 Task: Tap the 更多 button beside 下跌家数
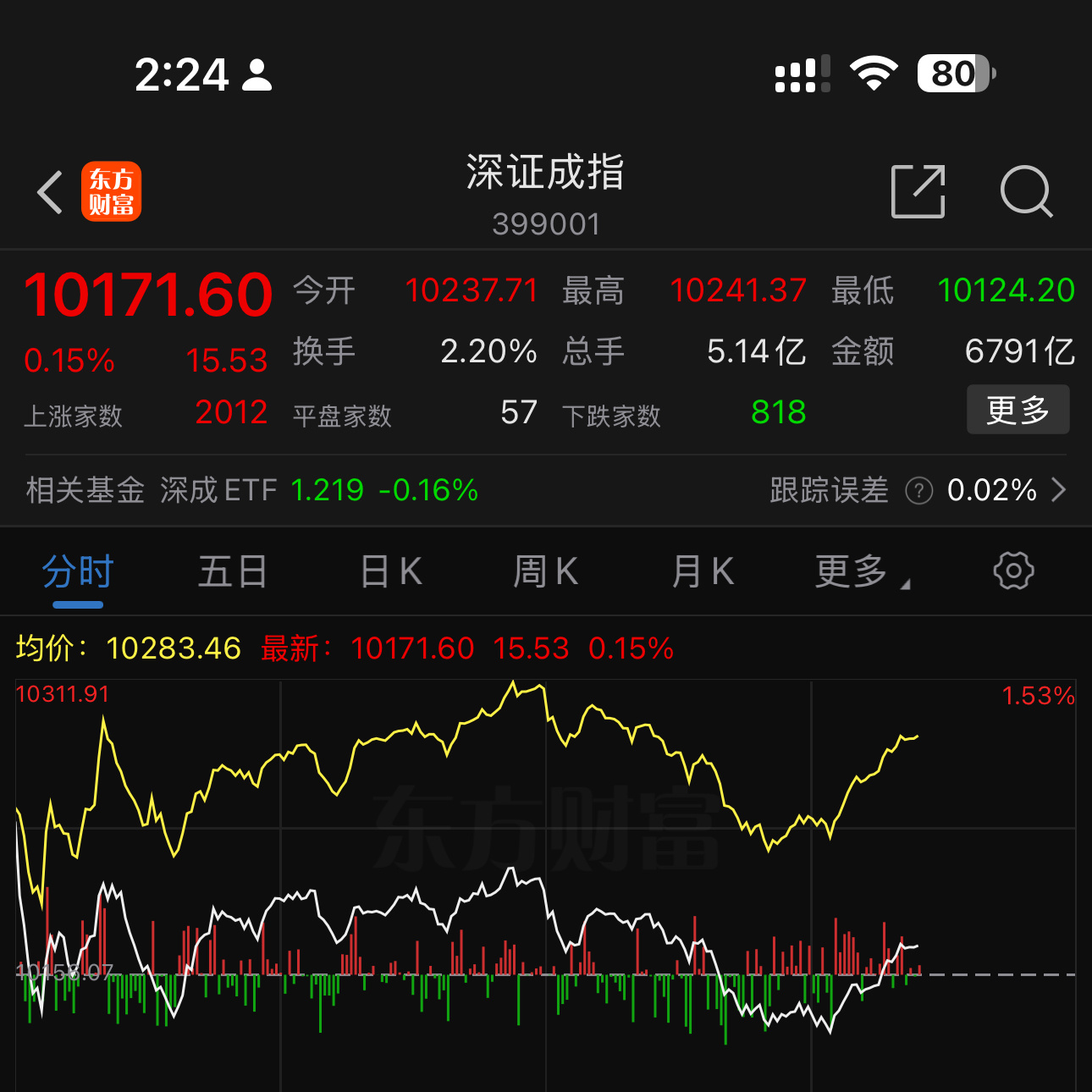click(x=1018, y=410)
